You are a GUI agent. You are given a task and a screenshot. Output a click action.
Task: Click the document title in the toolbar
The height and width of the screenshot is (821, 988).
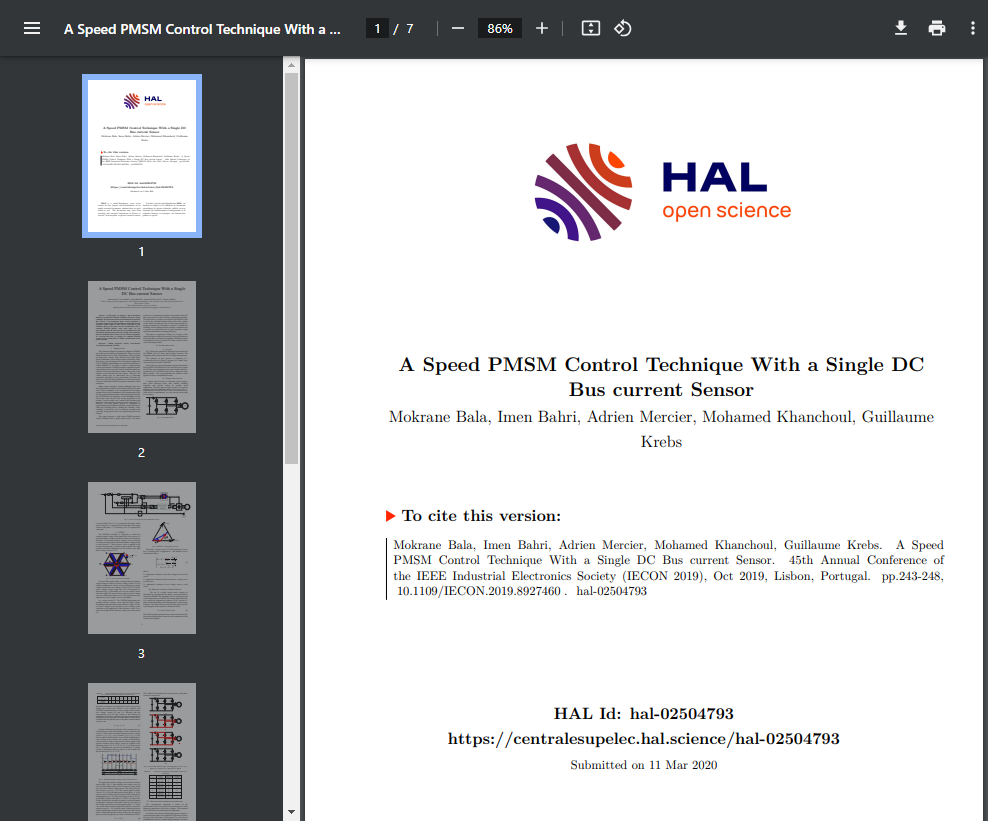tap(202, 29)
